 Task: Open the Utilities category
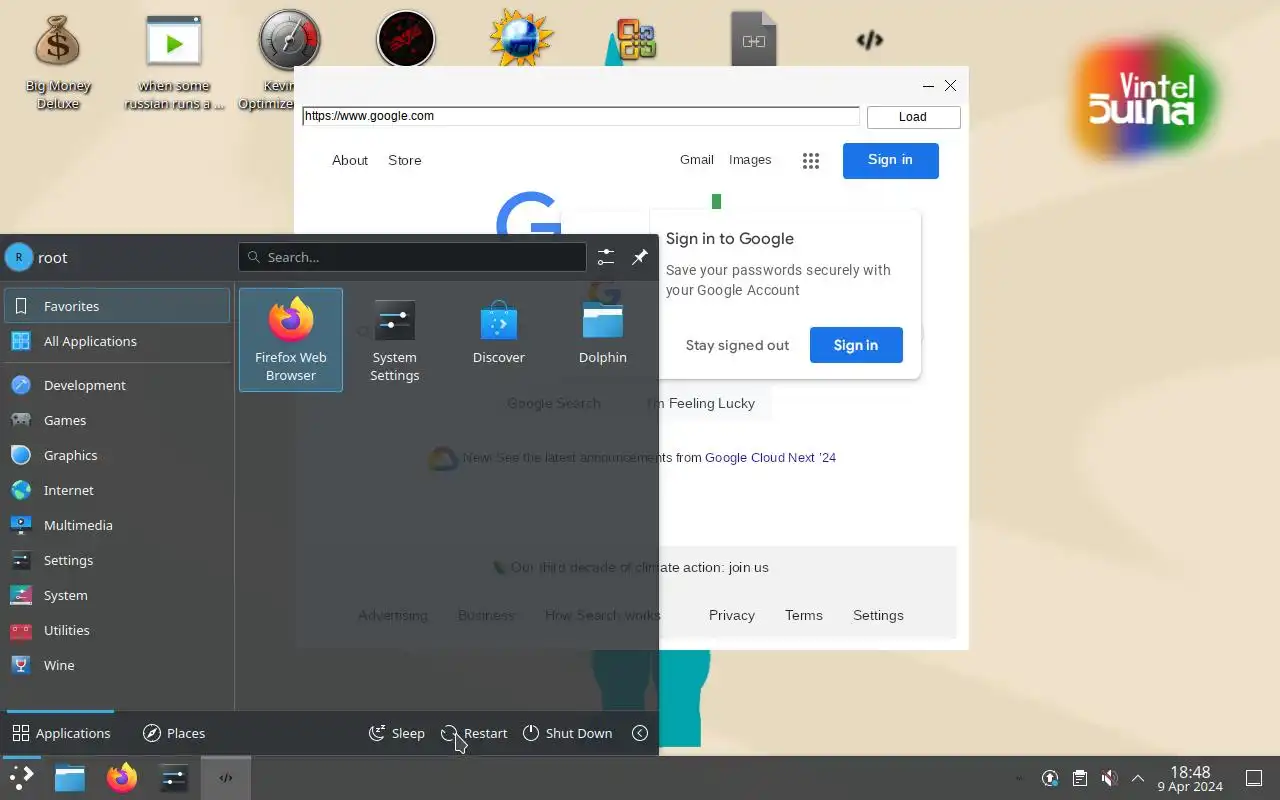(x=117, y=630)
